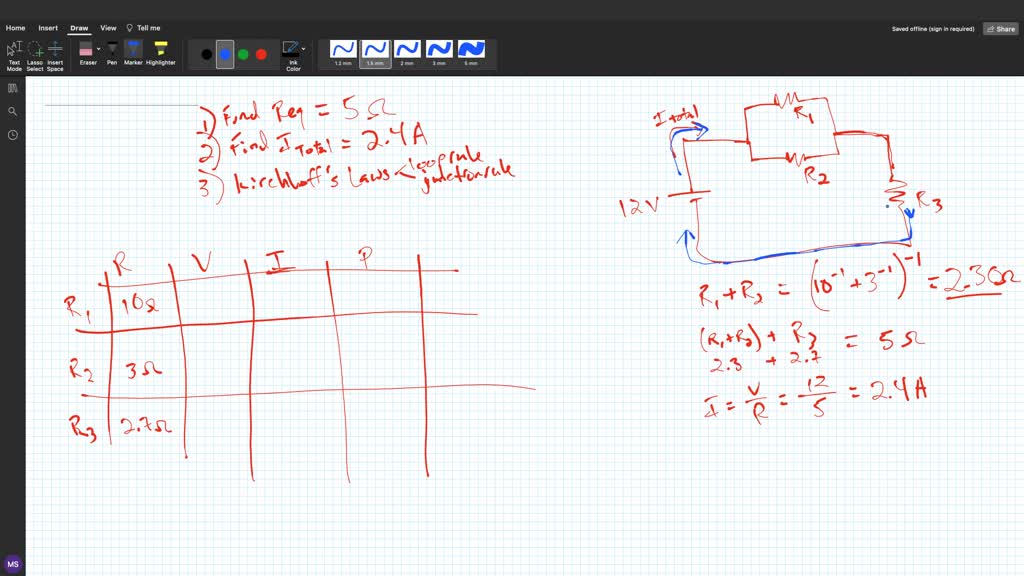The image size is (1024, 576).
Task: Select the Highlighter tool
Action: [x=159, y=48]
